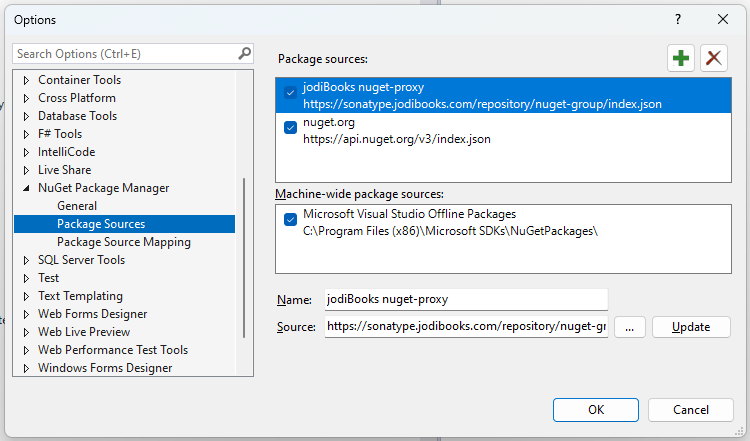Click the search magnifier icon in Options
This screenshot has width=750, height=441.
point(244,54)
